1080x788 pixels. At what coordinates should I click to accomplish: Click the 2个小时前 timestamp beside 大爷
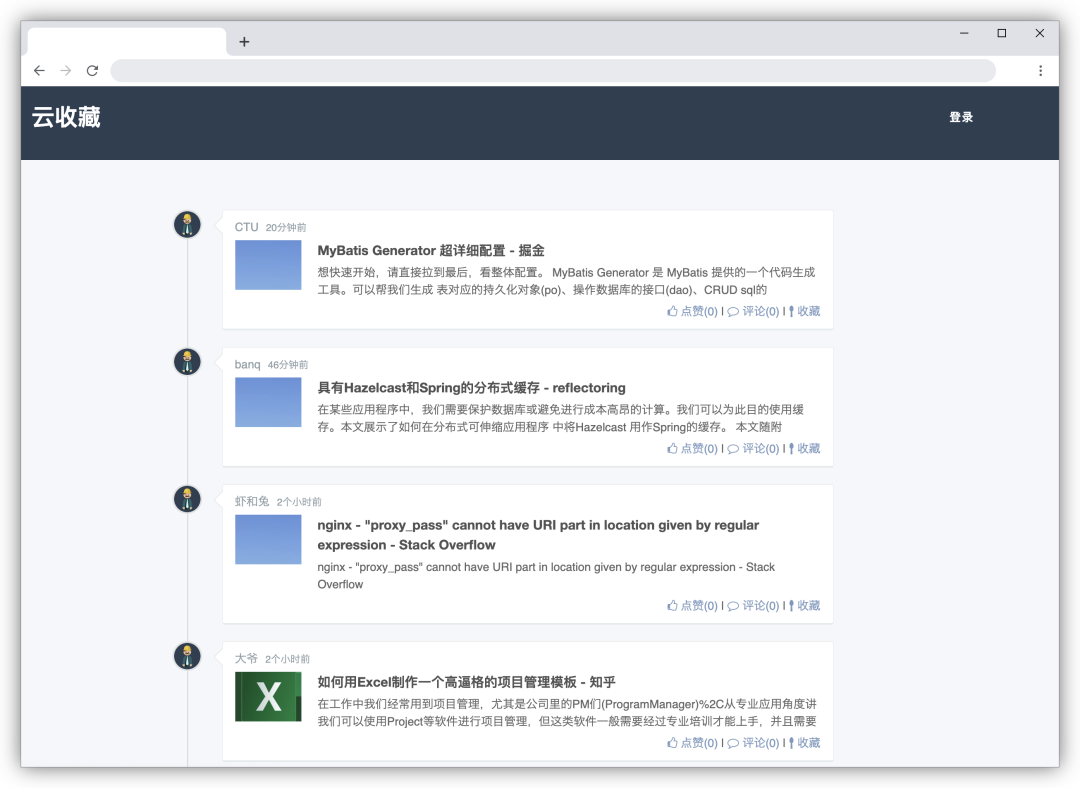point(287,659)
